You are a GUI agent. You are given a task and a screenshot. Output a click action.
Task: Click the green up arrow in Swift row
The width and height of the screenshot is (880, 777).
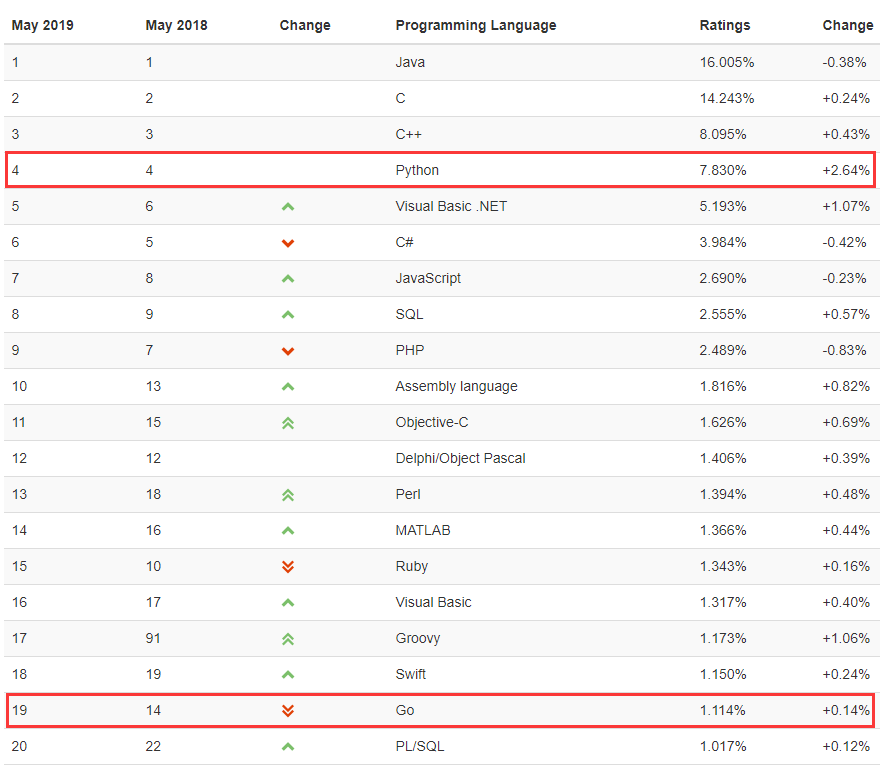[288, 674]
